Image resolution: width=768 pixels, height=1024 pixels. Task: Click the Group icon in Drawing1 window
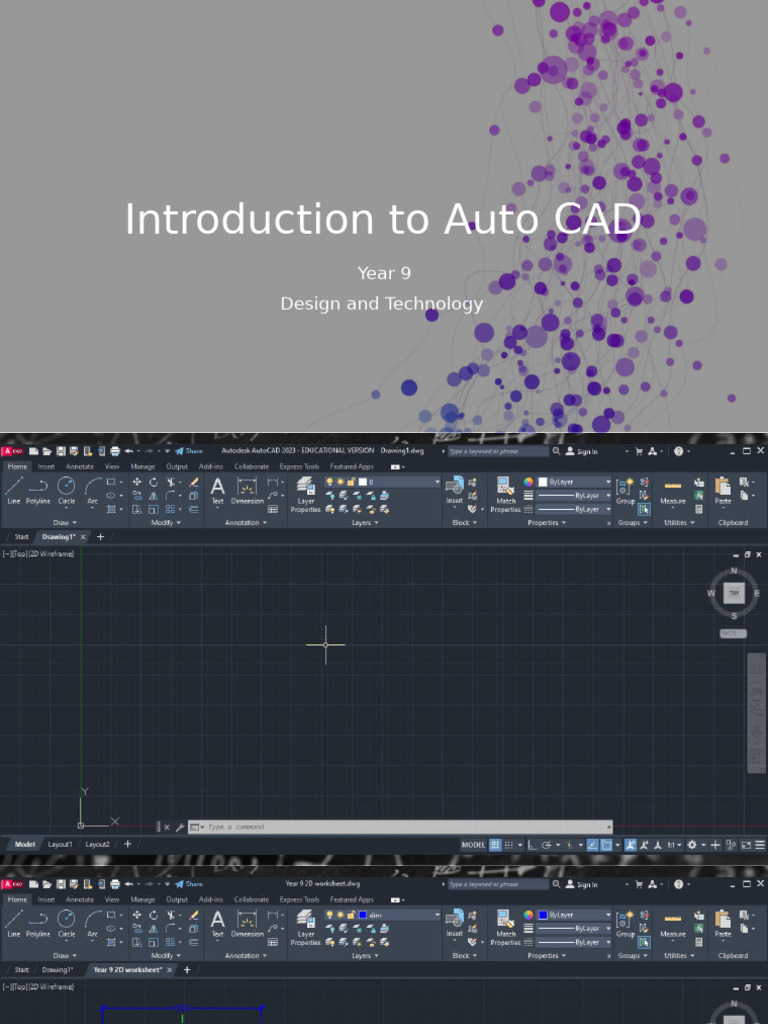[x=625, y=490]
